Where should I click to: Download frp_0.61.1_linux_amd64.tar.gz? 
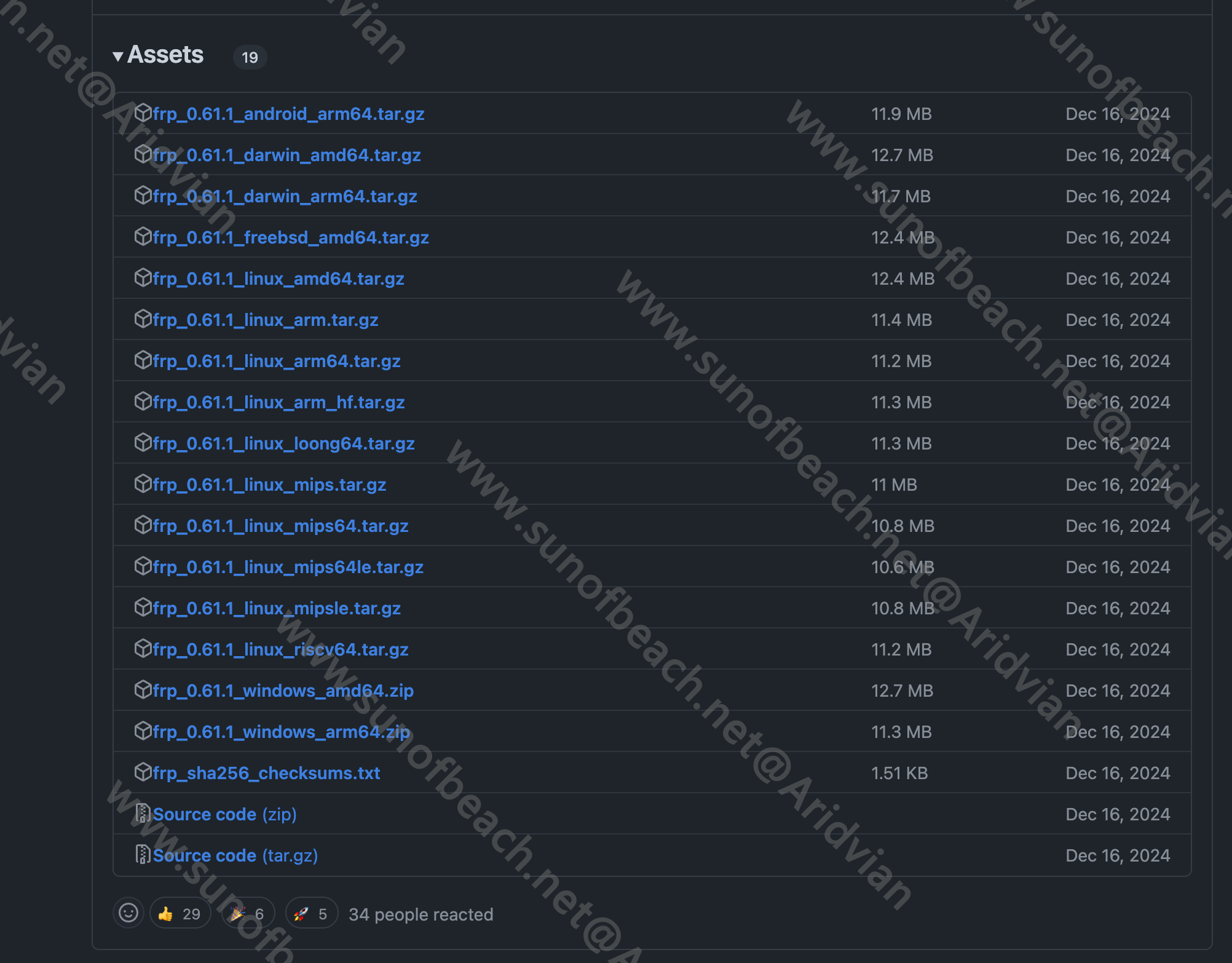[278, 279]
